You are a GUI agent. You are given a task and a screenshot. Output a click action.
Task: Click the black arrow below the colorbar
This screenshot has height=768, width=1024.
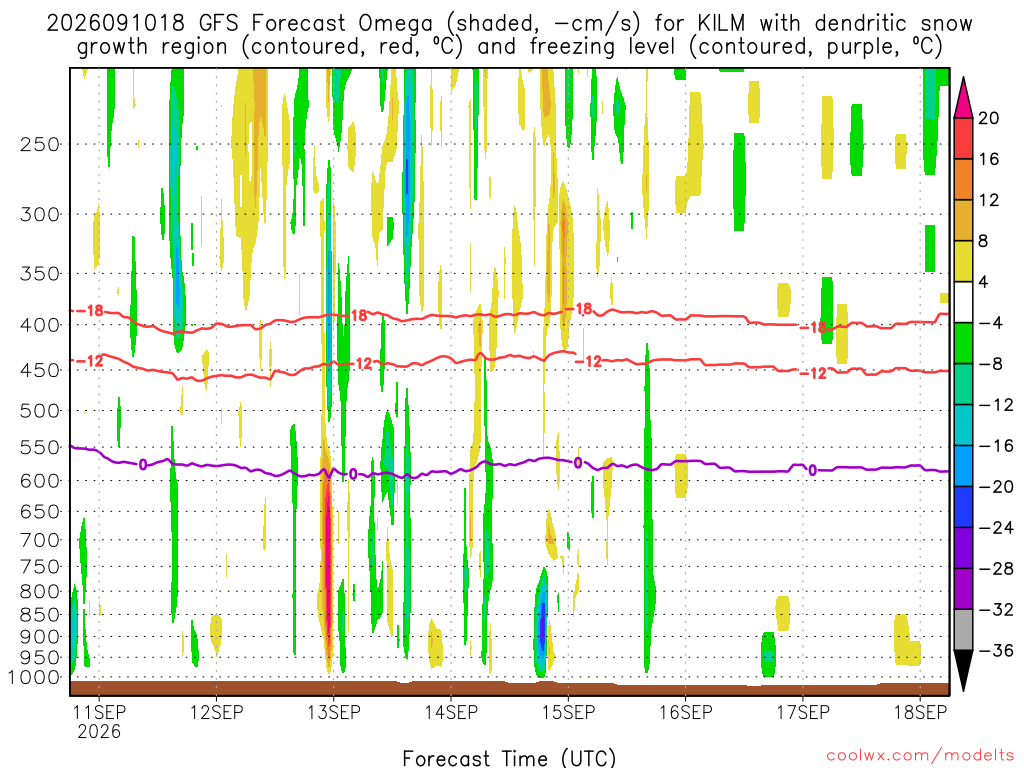(963, 671)
